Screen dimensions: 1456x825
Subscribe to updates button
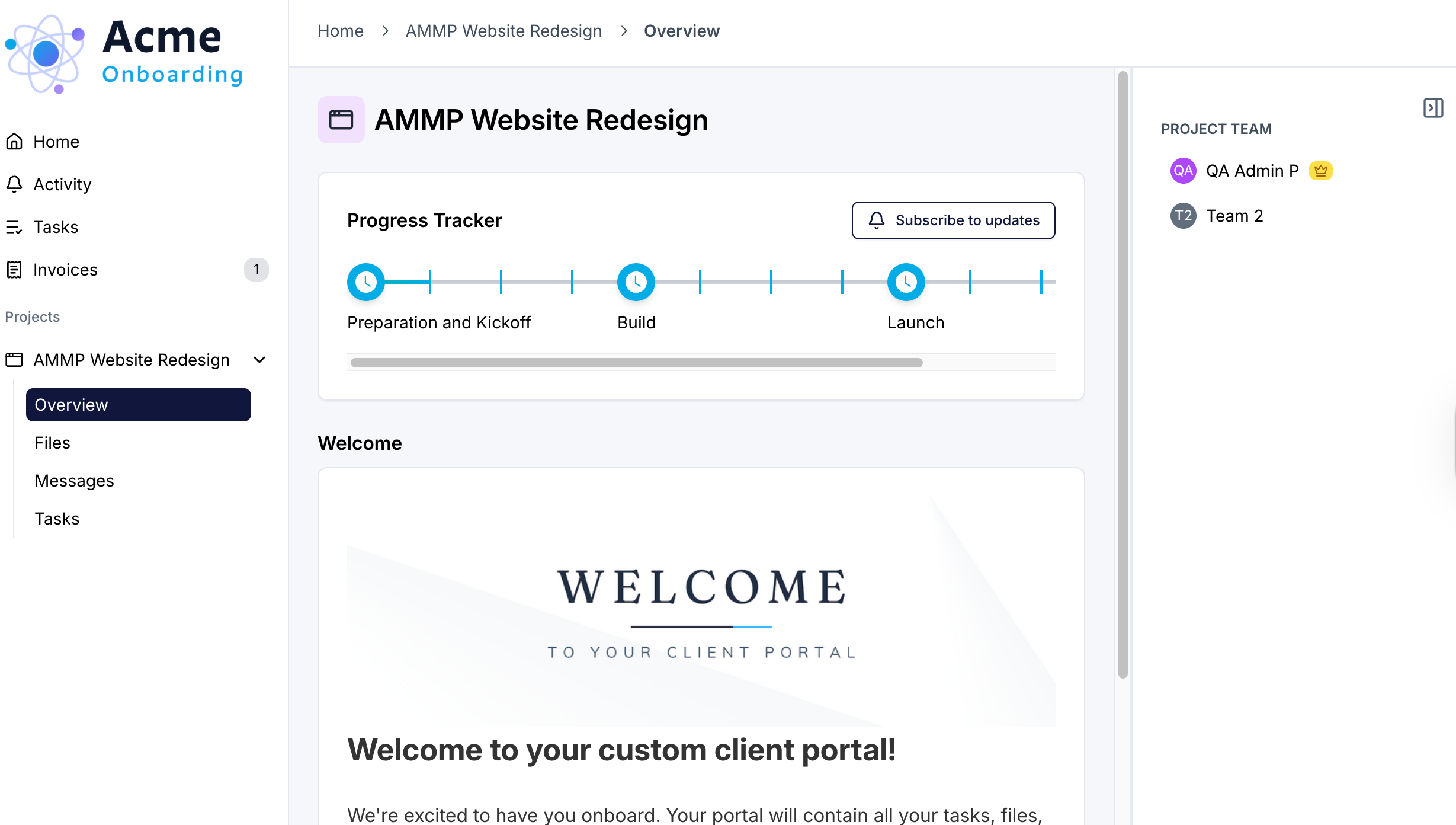click(x=953, y=220)
